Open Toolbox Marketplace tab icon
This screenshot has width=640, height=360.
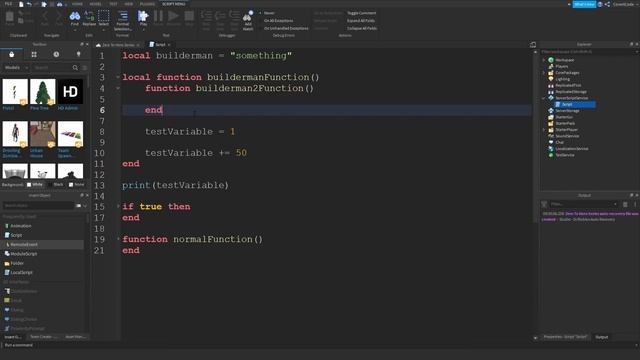tap(11, 54)
